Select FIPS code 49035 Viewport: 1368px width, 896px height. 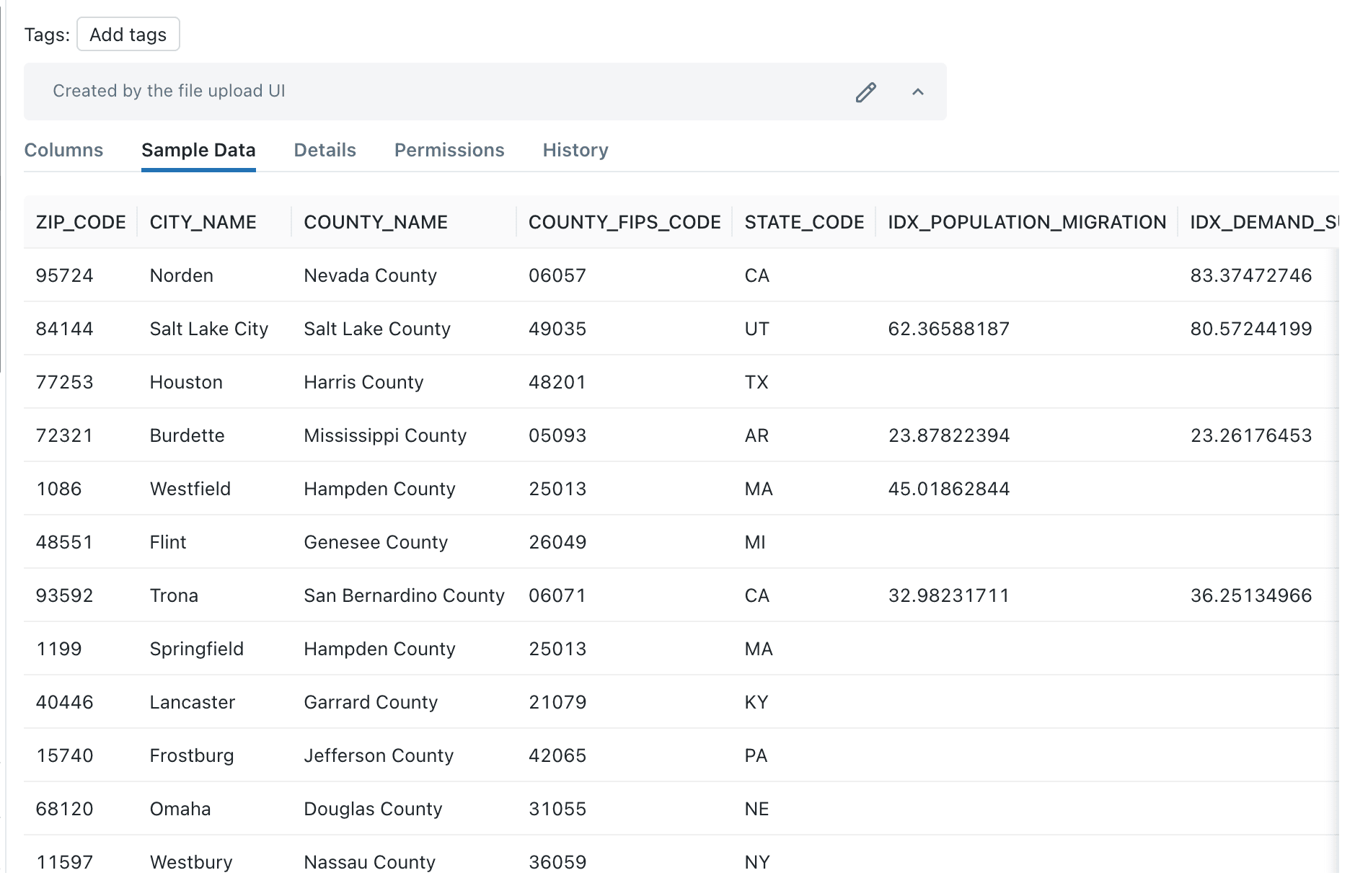pos(557,329)
